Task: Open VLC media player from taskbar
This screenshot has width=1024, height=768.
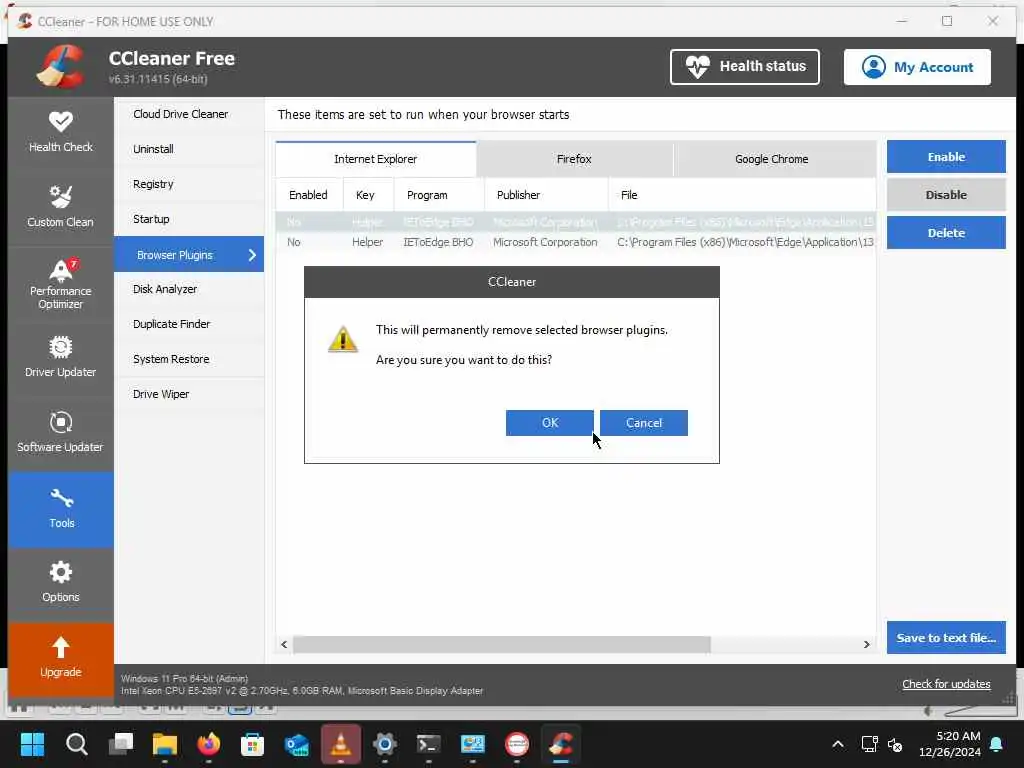Action: click(341, 744)
